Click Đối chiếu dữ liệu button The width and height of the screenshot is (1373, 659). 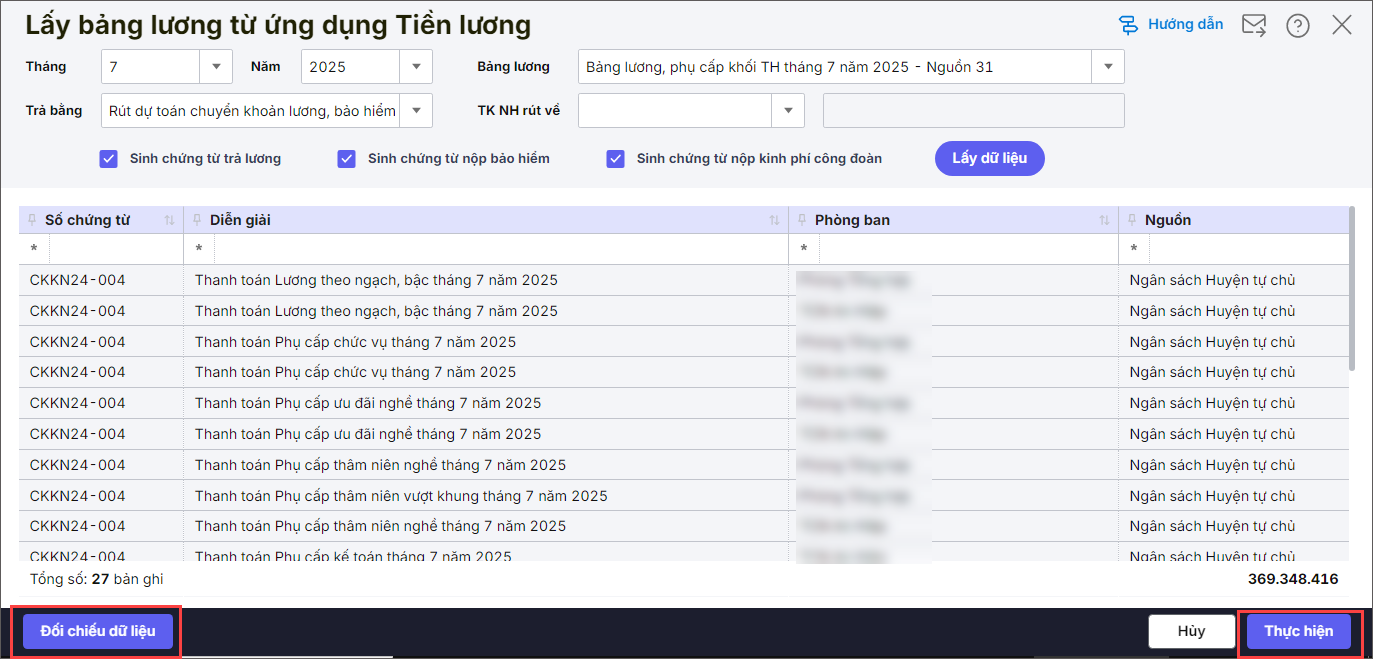pyautogui.click(x=98, y=631)
